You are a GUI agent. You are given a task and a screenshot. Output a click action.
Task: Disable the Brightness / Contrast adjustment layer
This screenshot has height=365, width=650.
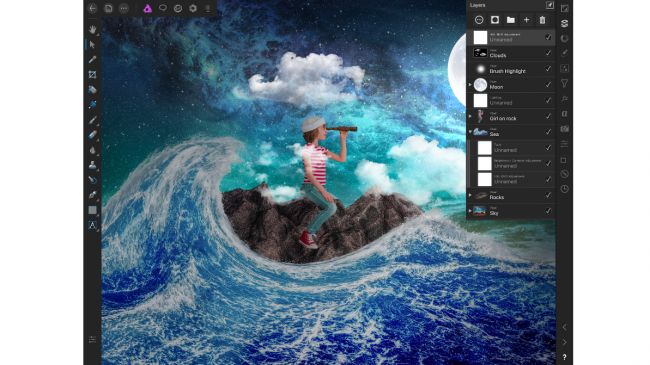pos(548,163)
